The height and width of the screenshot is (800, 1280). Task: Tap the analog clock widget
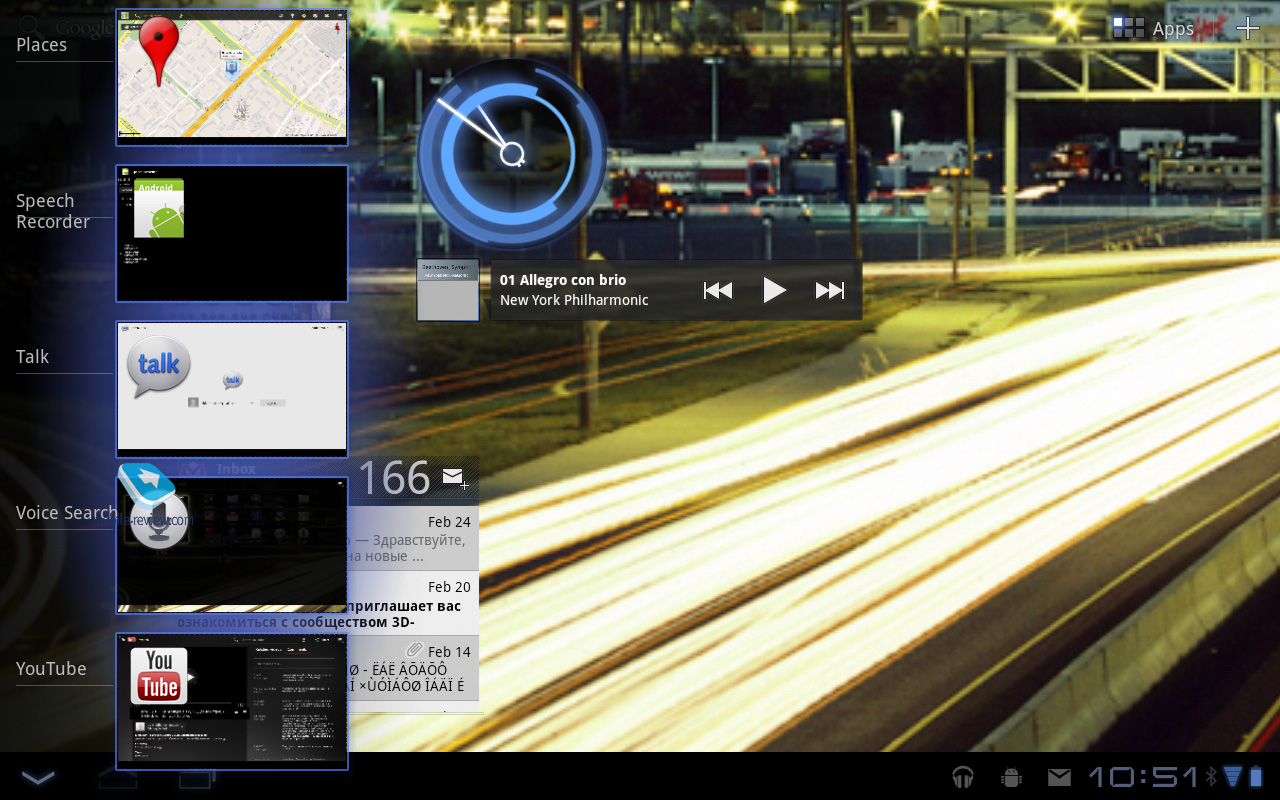[512, 154]
